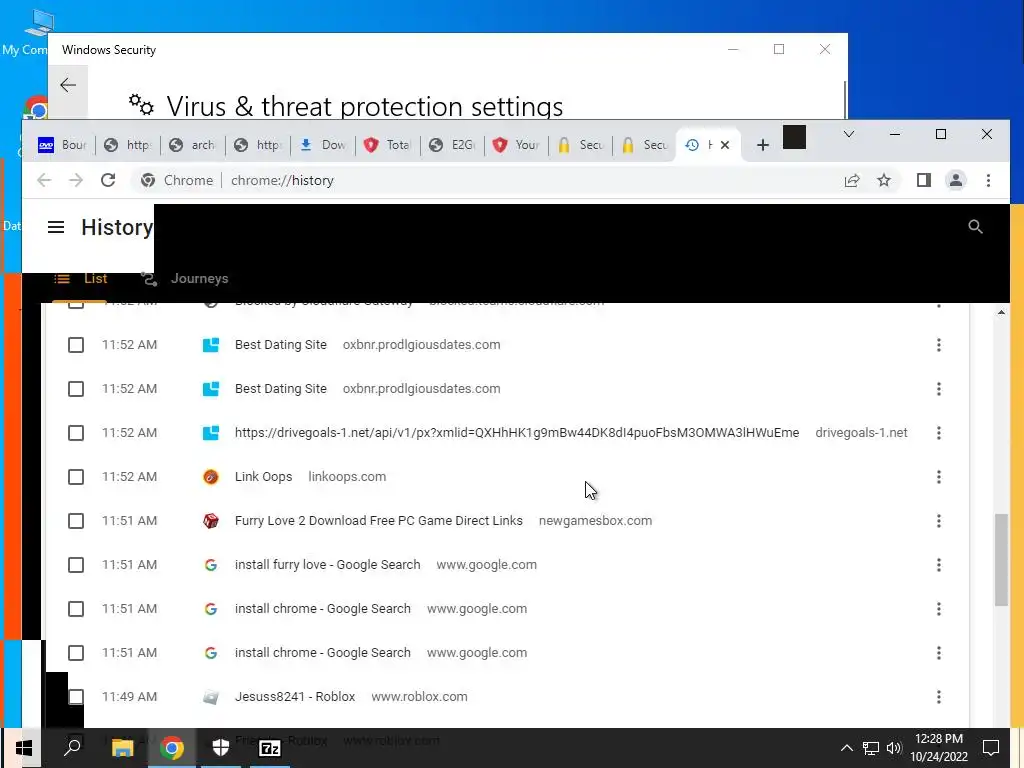Screen dimensions: 1024x768
Task: Click the network tray icon
Action: point(871,748)
